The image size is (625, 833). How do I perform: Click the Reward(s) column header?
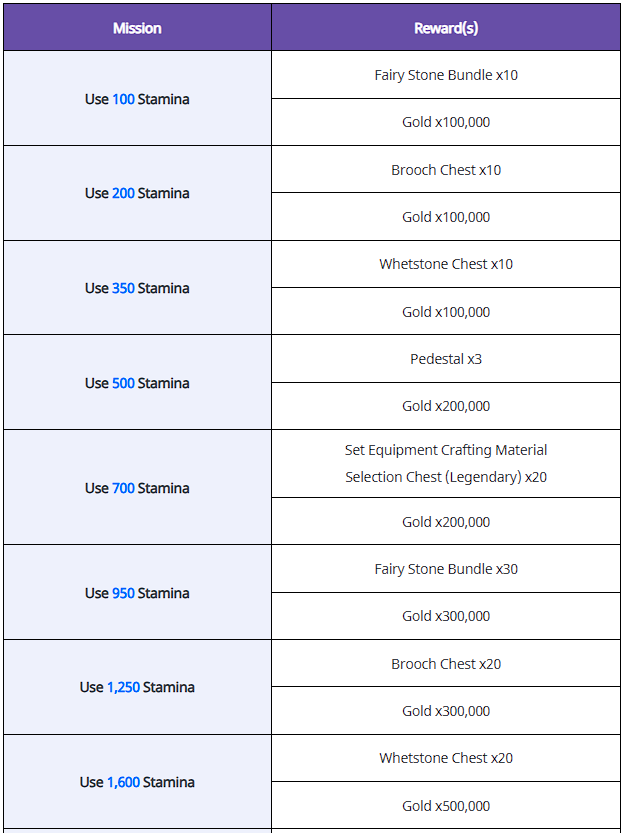point(446,28)
